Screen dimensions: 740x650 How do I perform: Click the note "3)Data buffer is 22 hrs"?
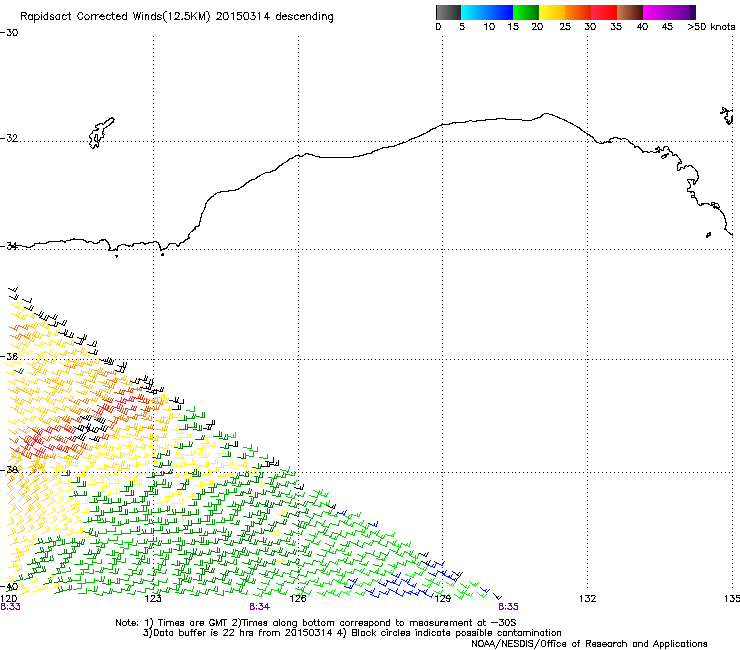coord(198,633)
